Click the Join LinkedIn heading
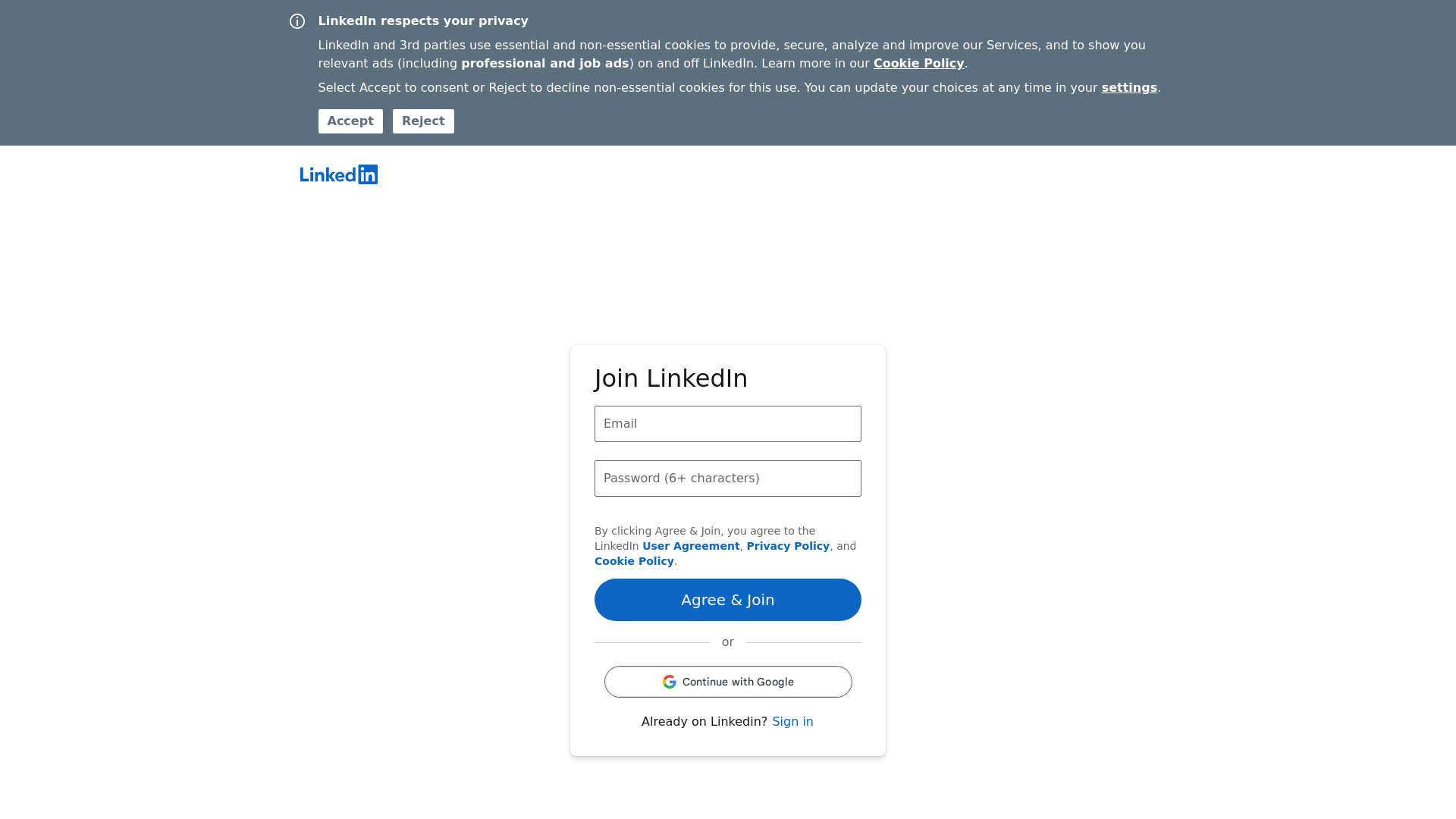 (x=671, y=378)
